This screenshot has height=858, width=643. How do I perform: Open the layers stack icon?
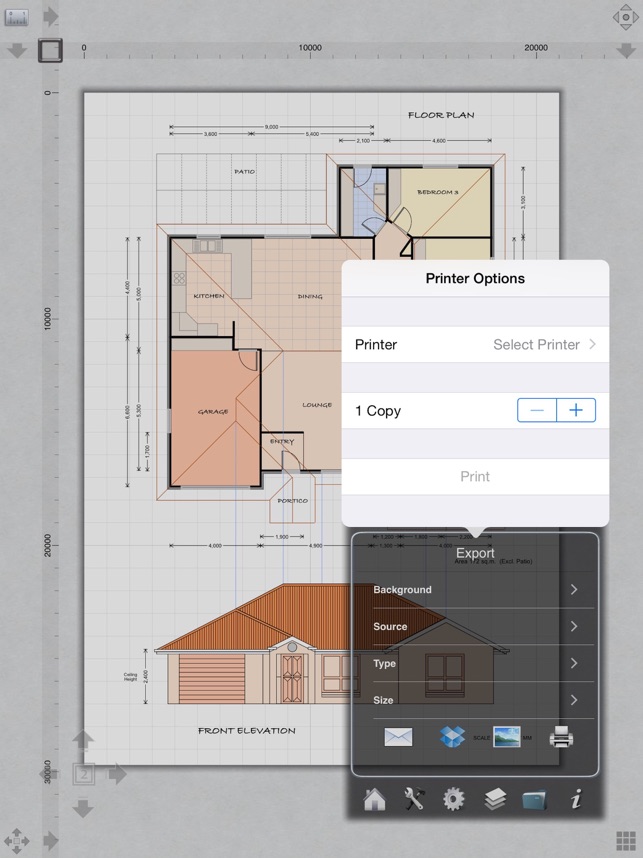pyautogui.click(x=495, y=799)
